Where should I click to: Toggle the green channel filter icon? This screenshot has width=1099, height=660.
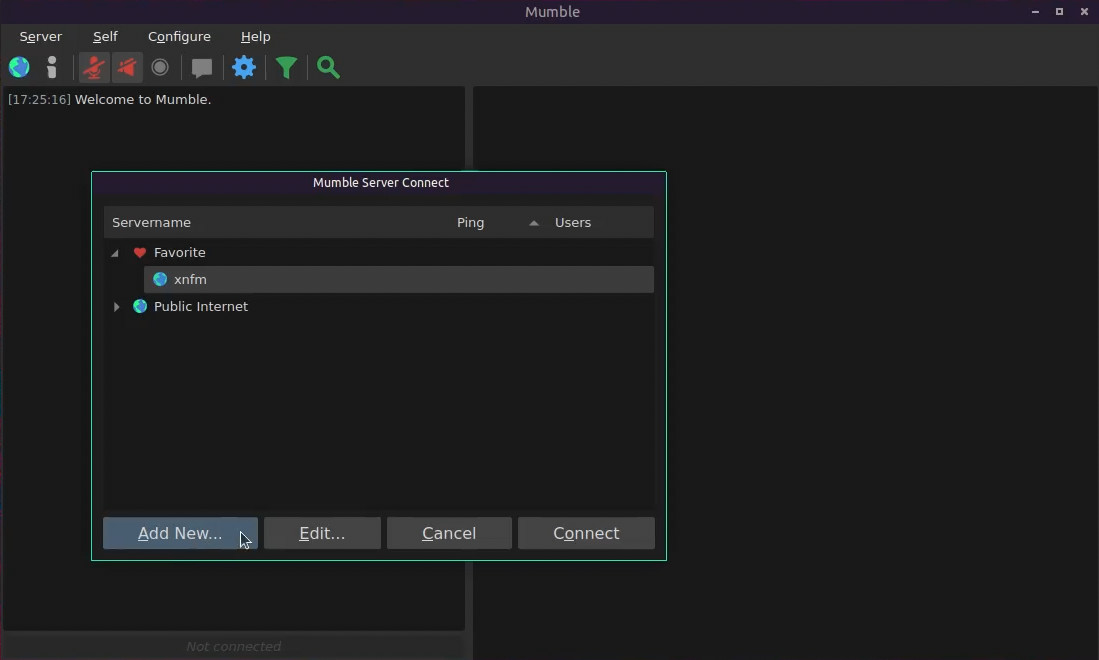[286, 68]
